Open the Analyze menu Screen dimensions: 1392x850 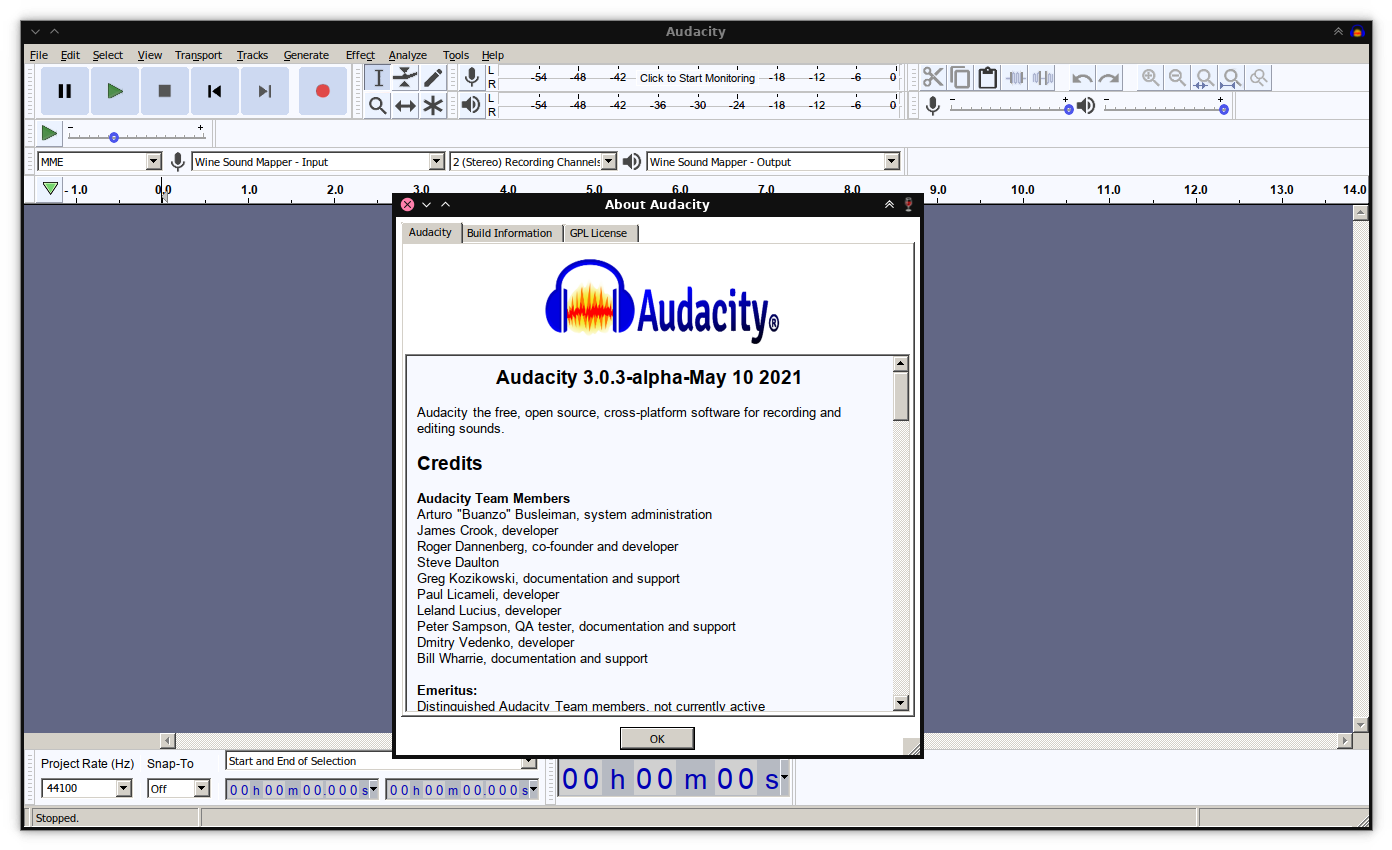tap(408, 55)
